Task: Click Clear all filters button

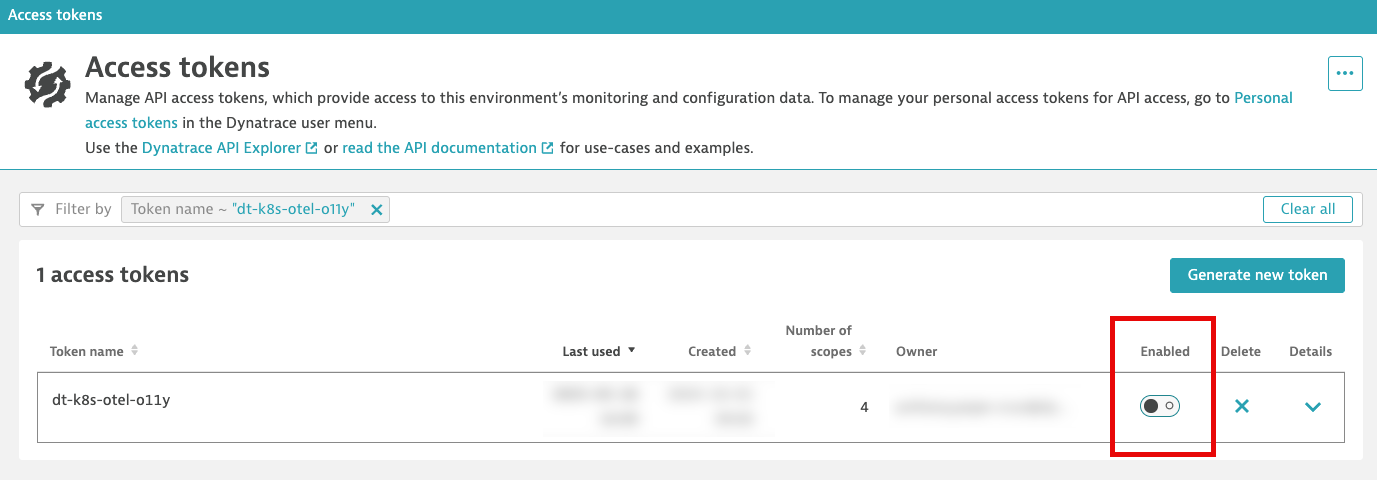Action: (1307, 209)
